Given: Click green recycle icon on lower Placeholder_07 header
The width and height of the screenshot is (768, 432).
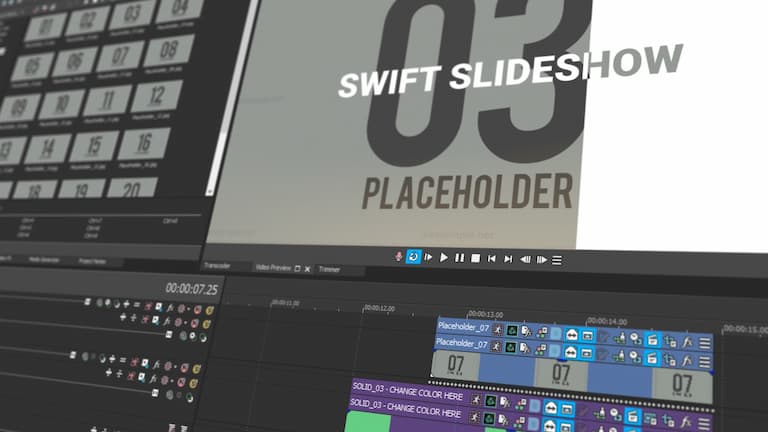Looking at the screenshot, I should [x=510, y=348].
